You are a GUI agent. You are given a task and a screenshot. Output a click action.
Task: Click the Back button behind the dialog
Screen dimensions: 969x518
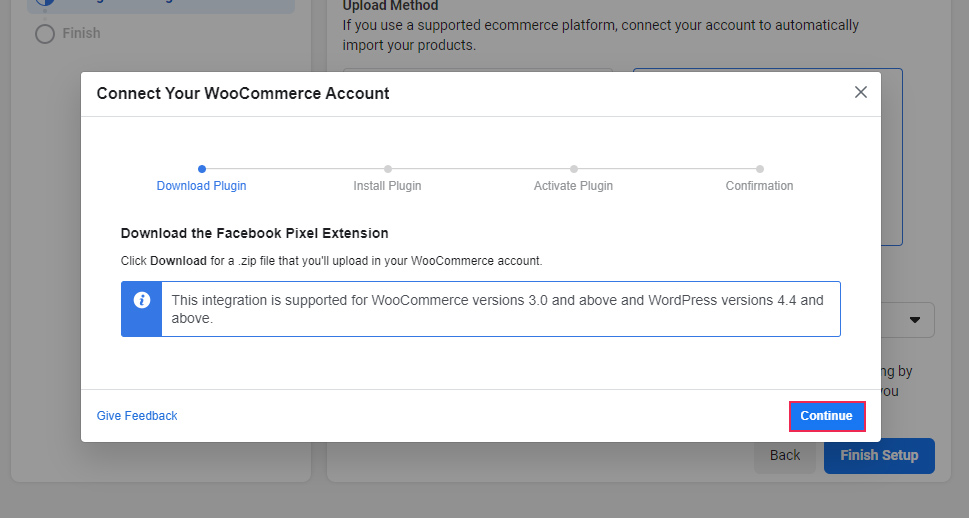(785, 456)
